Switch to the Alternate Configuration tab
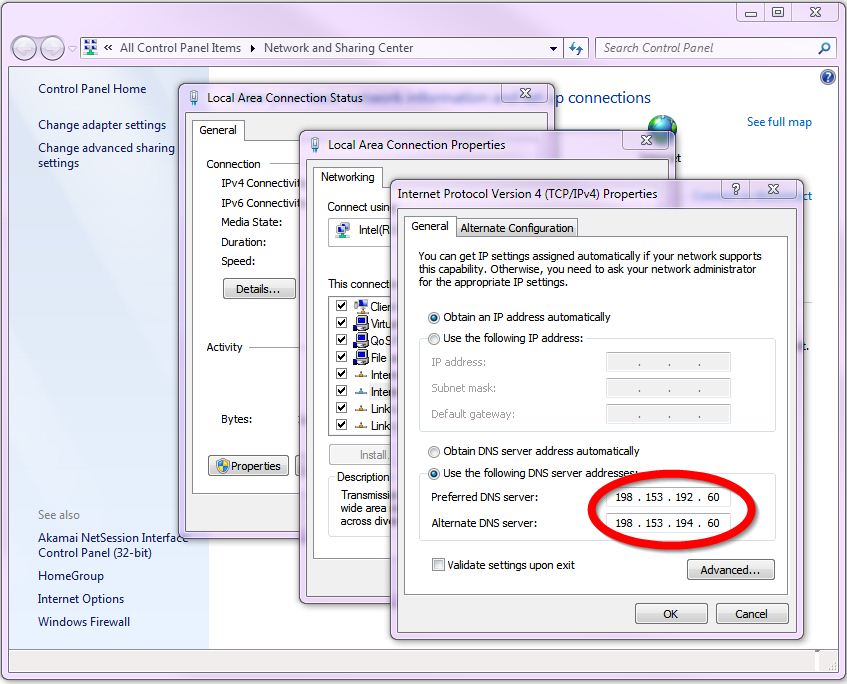 pos(517,228)
